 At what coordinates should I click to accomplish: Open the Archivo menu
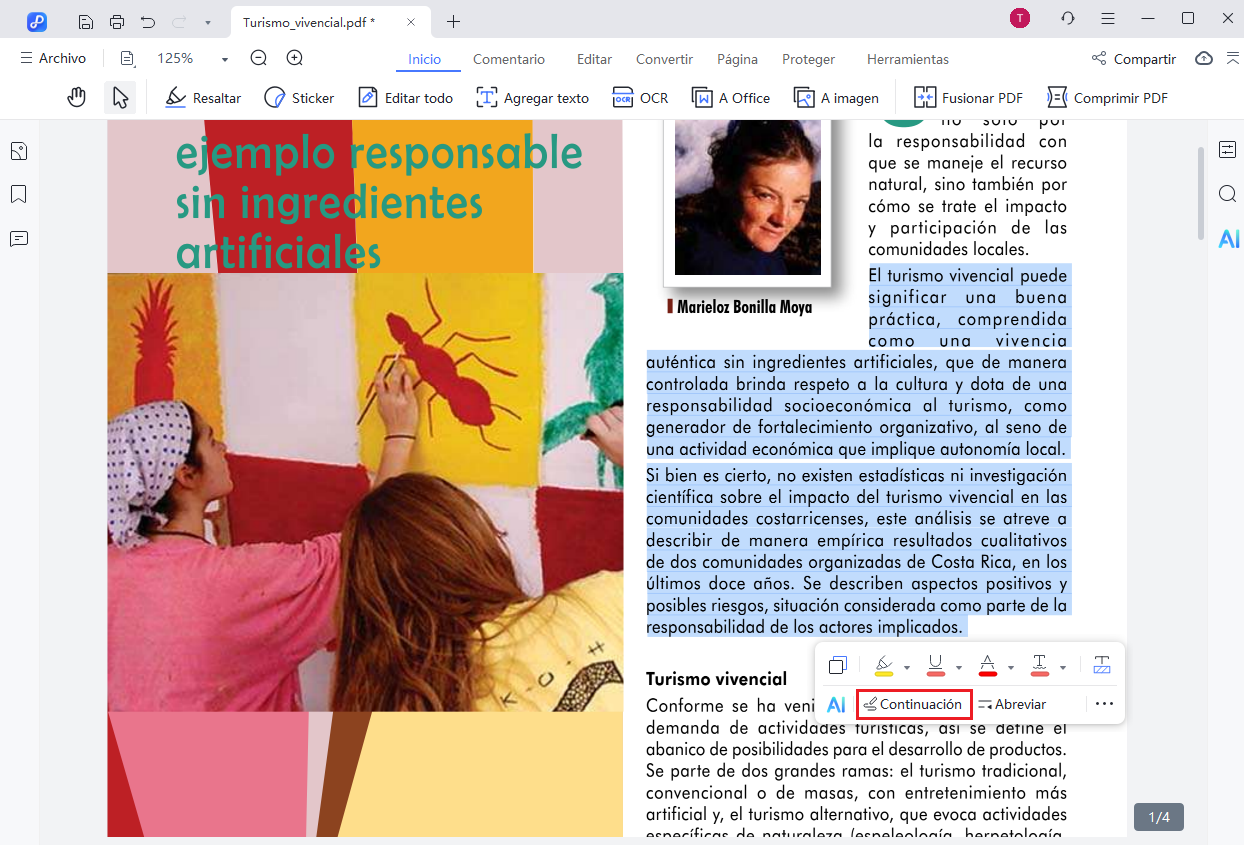click(53, 59)
